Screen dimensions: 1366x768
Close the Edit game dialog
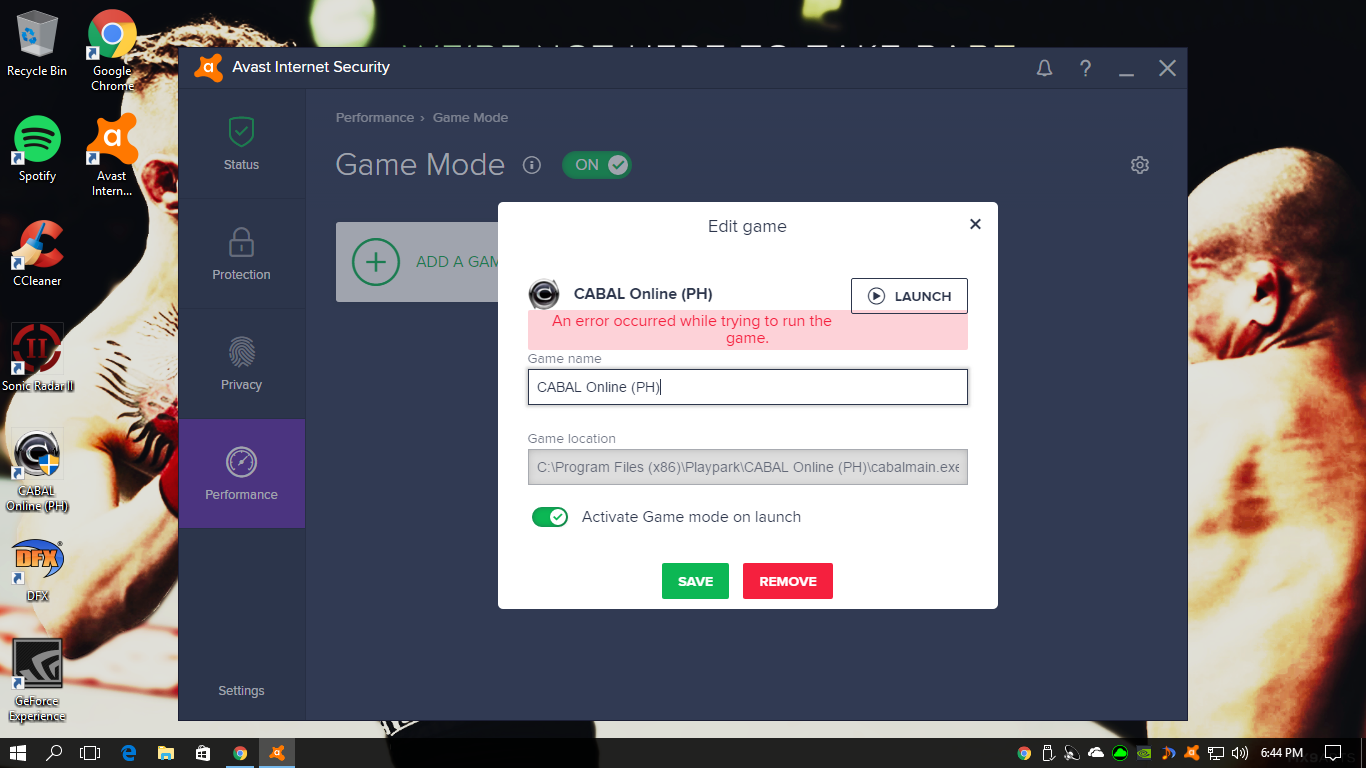[975, 224]
